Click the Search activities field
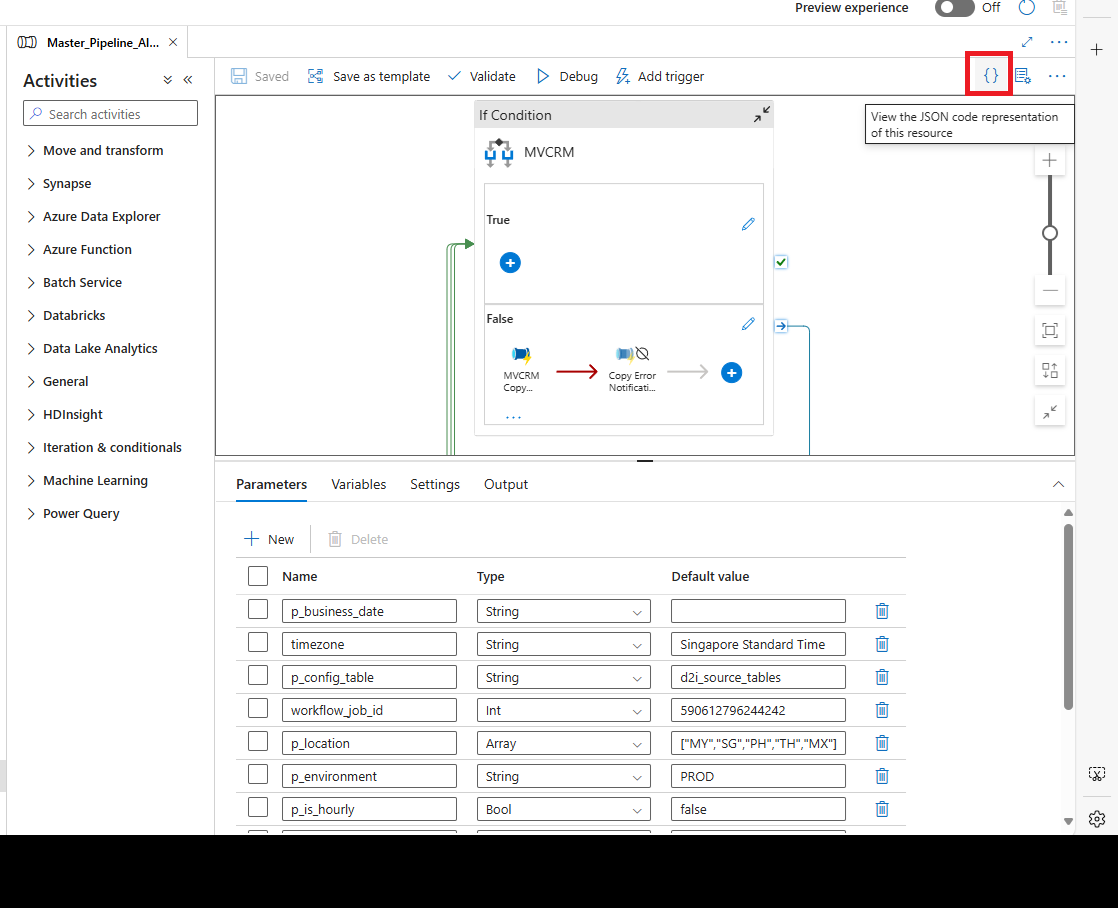1118x908 pixels. click(x=111, y=113)
